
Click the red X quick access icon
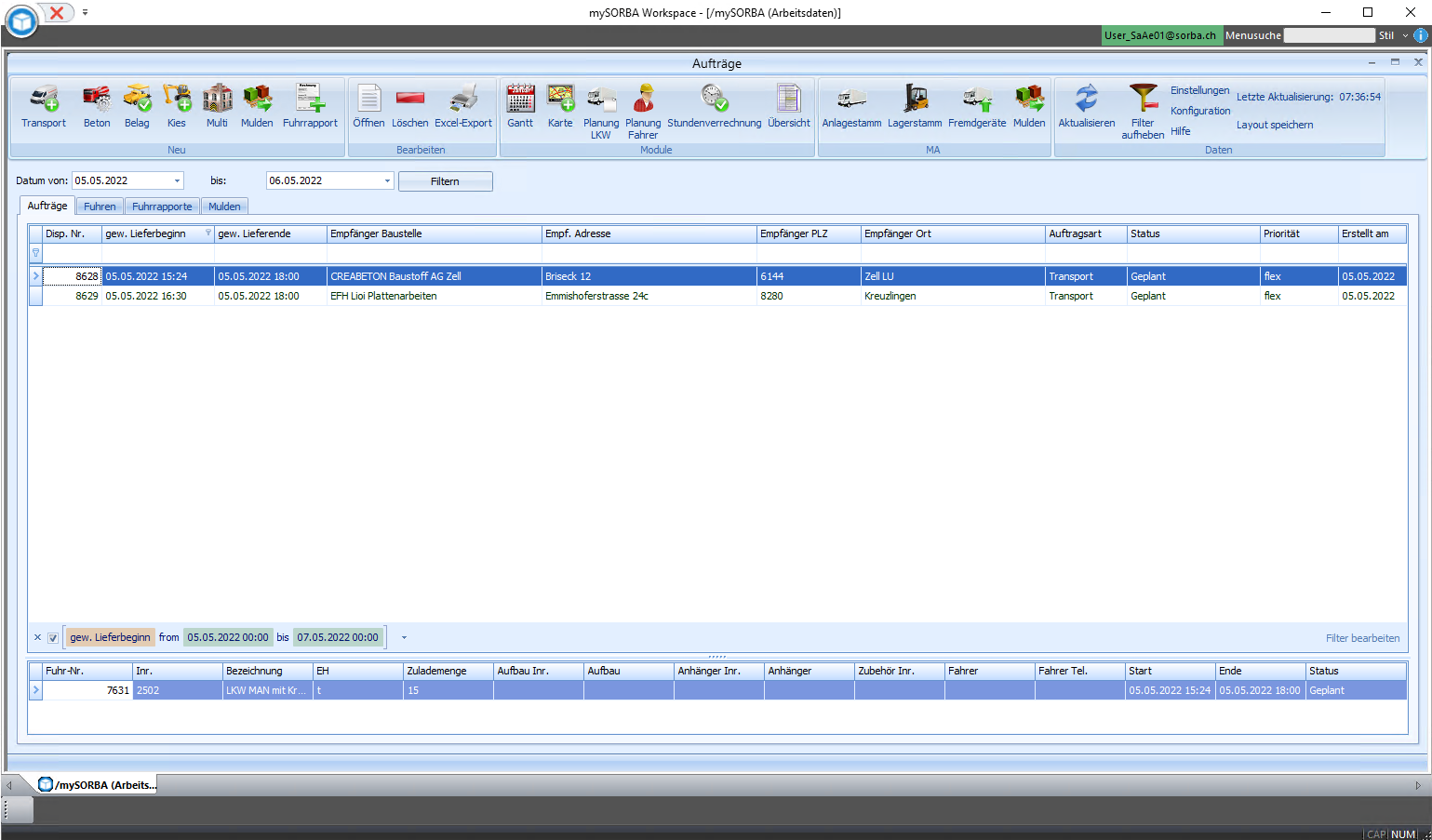point(57,12)
